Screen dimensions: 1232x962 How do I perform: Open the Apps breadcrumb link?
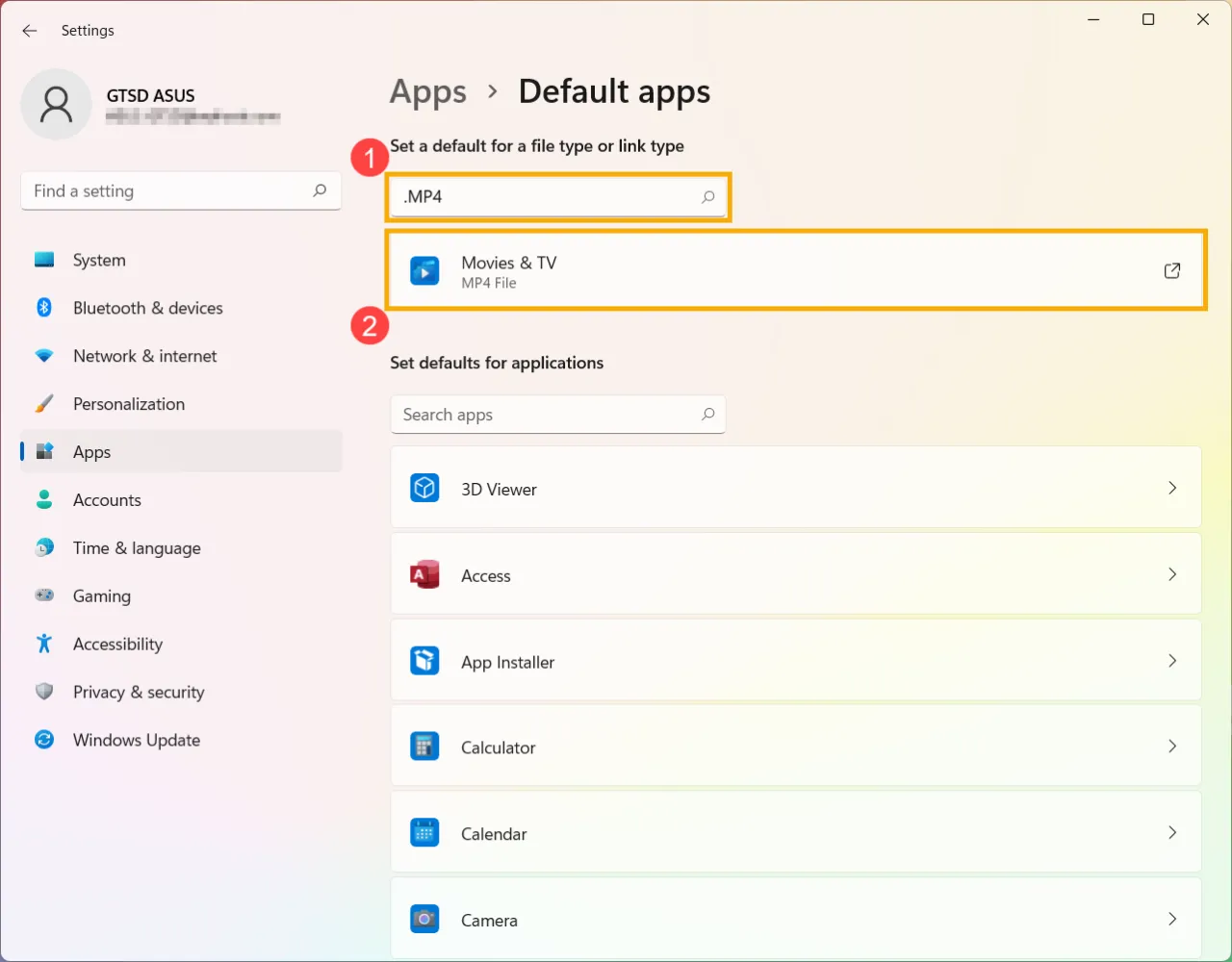click(427, 91)
